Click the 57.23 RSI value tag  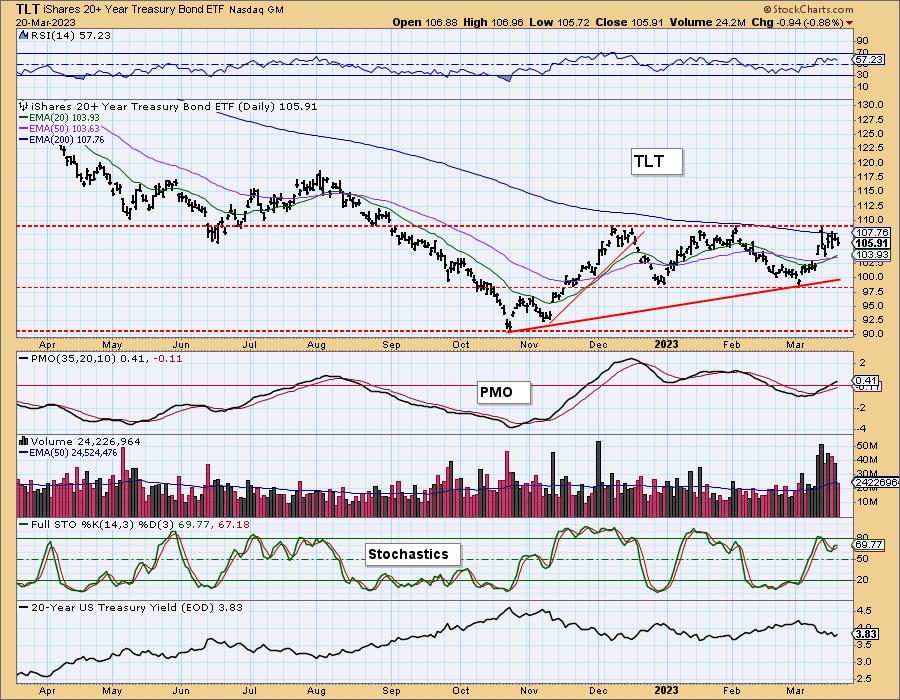tap(868, 59)
